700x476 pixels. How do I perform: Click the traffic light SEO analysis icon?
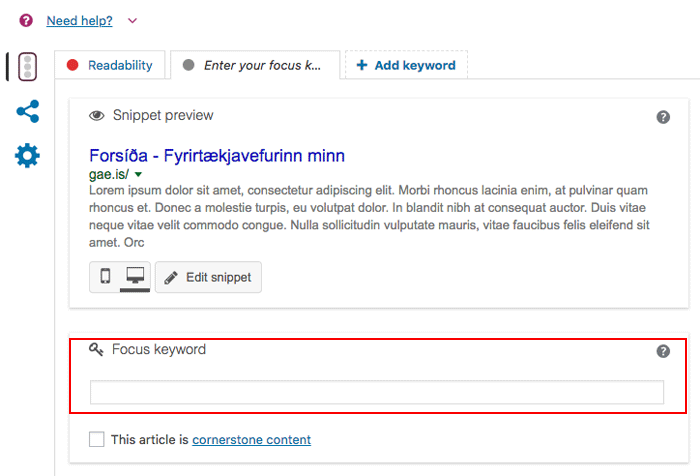27,66
